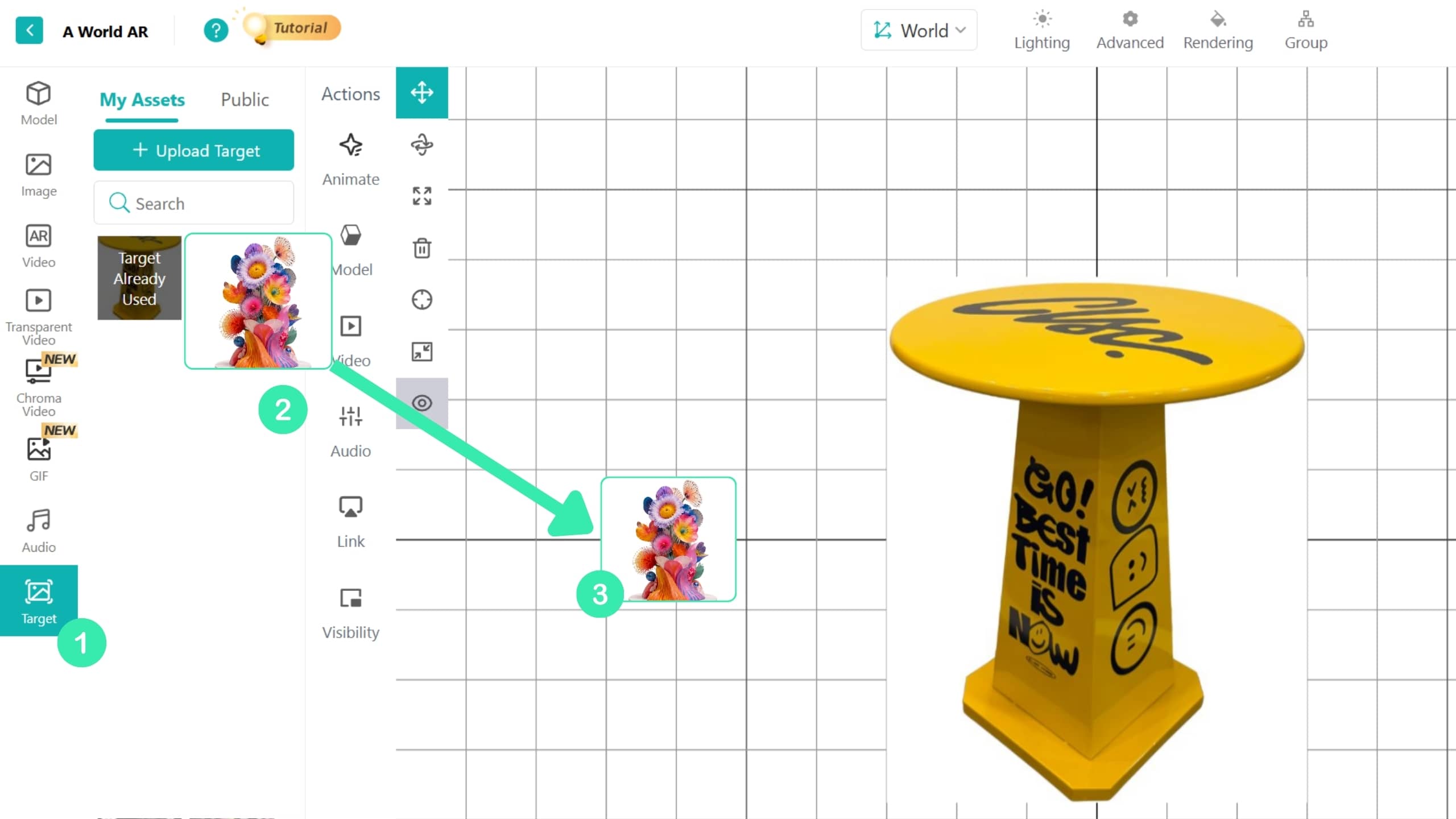Viewport: 1456px width, 819px height.
Task: Select the Target Already Used thumbnail
Action: 139,278
